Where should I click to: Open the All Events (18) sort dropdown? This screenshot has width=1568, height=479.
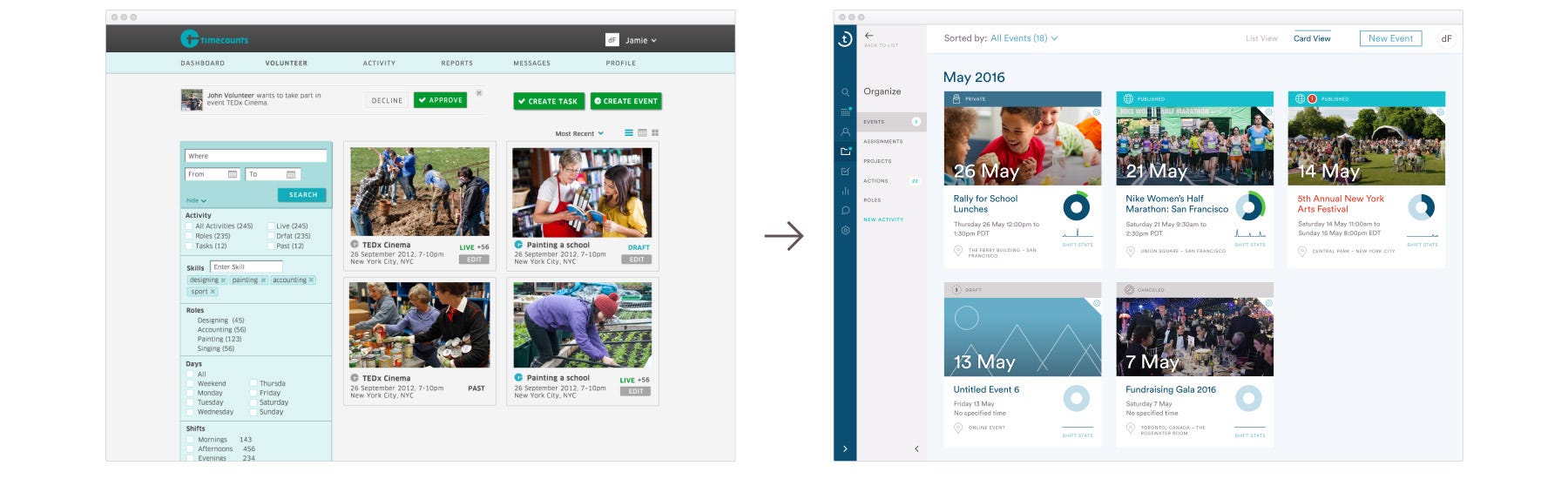point(1024,38)
